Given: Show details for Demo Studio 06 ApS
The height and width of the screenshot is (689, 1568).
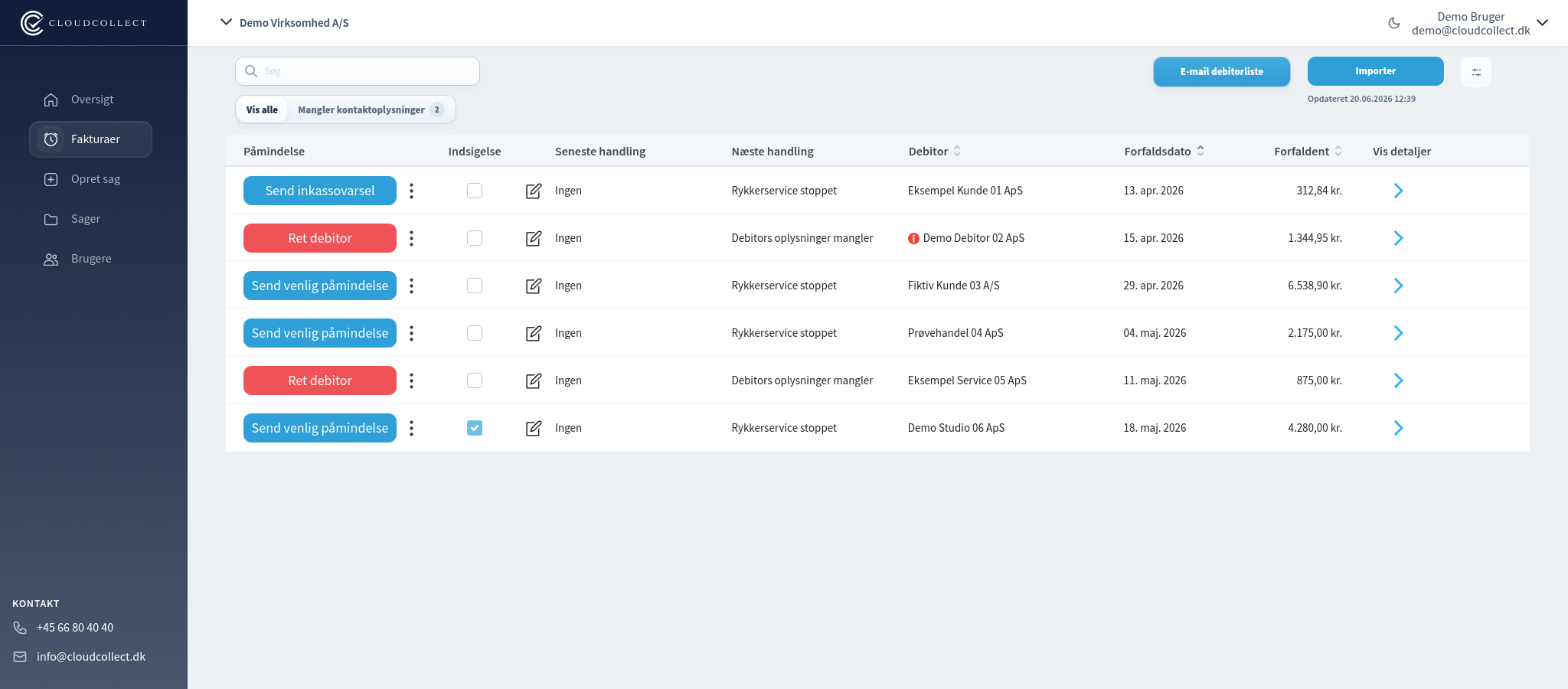Looking at the screenshot, I should coord(1398,428).
